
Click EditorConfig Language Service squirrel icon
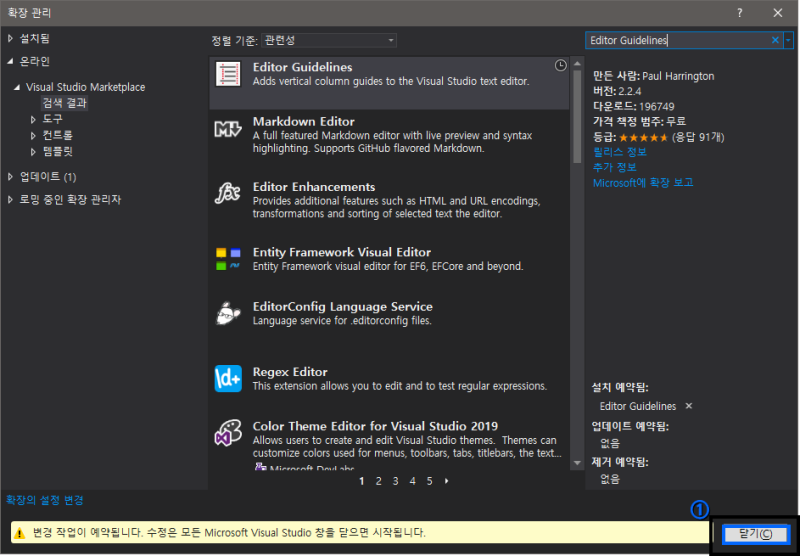coord(228,313)
